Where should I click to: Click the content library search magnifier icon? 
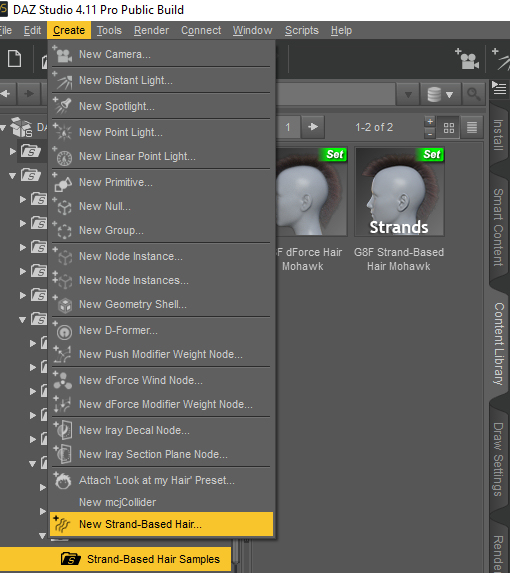(473, 94)
